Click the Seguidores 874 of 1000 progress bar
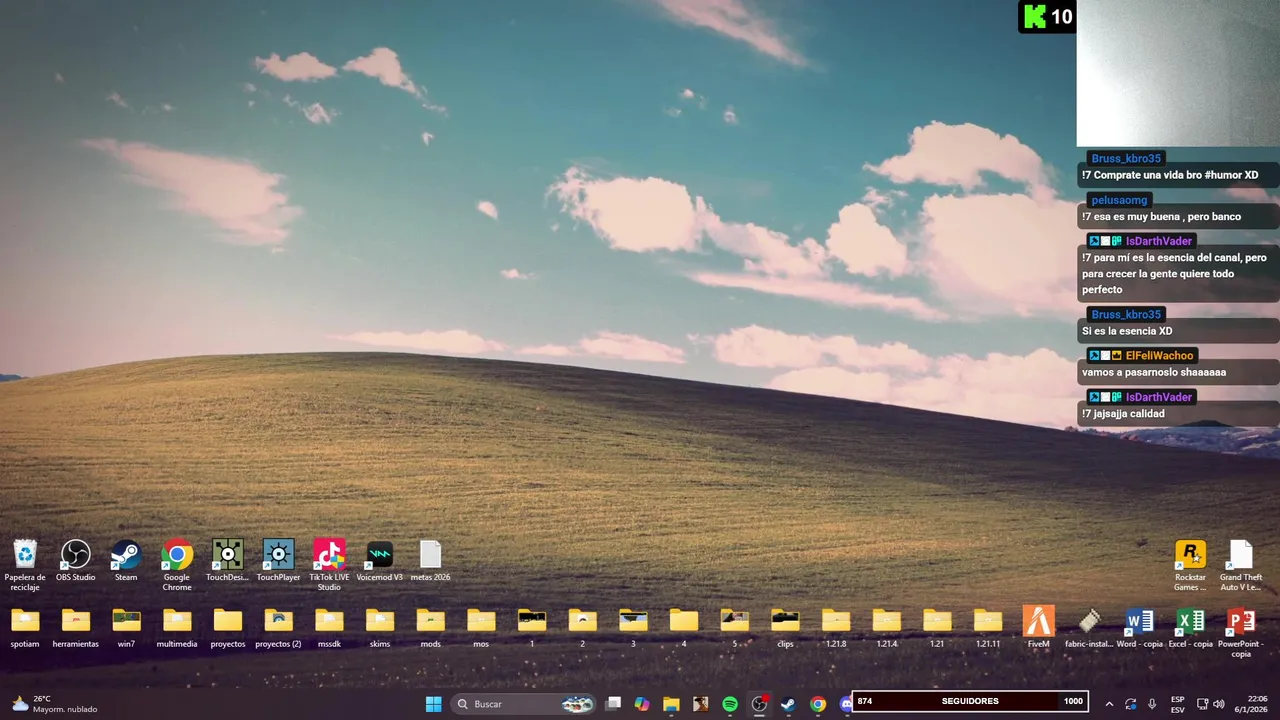Viewport: 1280px width, 720px height. (969, 701)
